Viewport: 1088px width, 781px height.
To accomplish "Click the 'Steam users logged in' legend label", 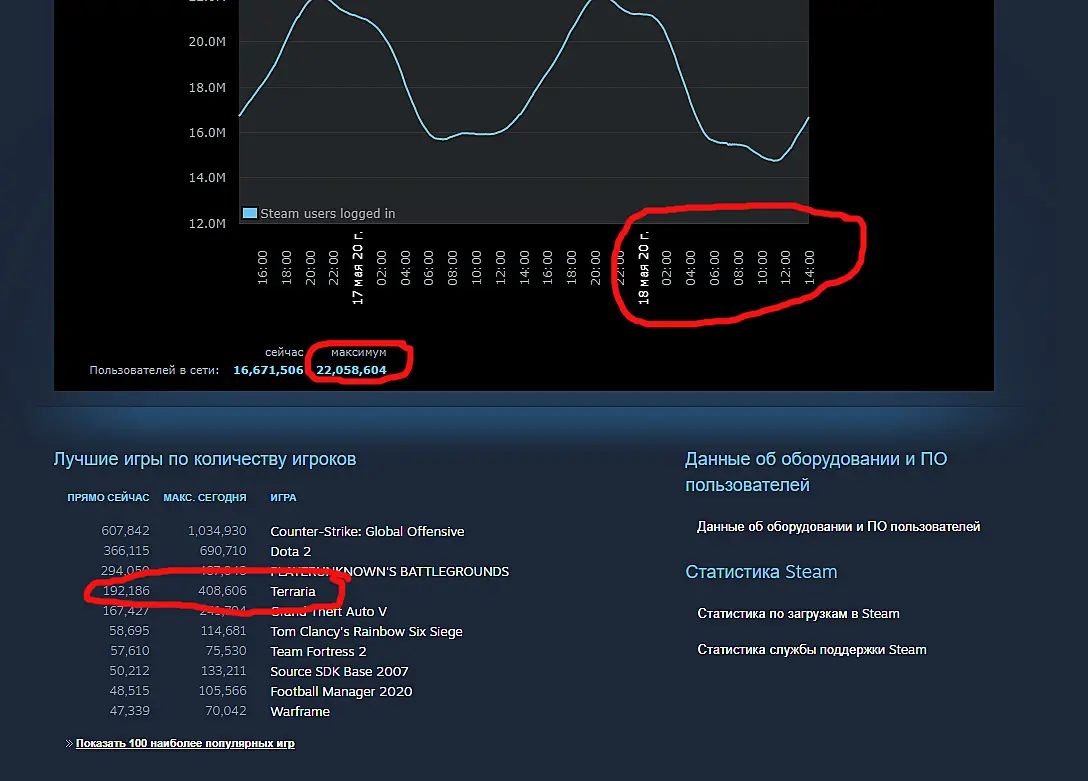I will (328, 214).
